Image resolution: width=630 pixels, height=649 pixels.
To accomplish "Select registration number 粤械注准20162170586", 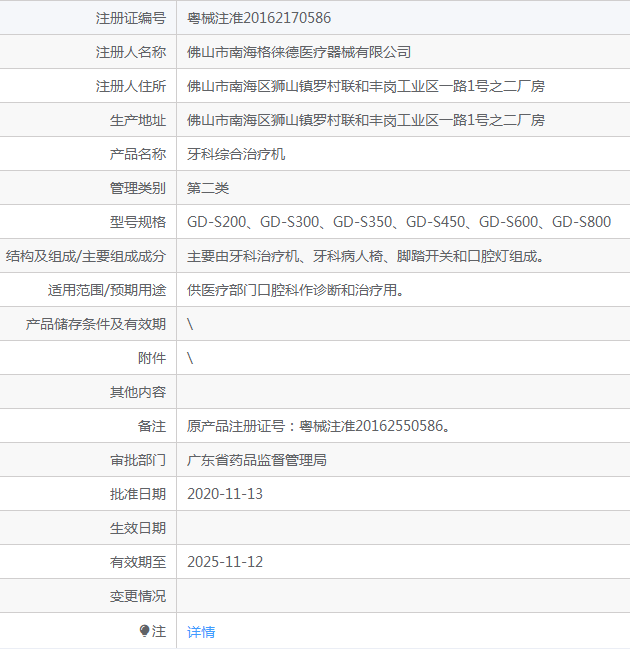I will click(x=259, y=18).
